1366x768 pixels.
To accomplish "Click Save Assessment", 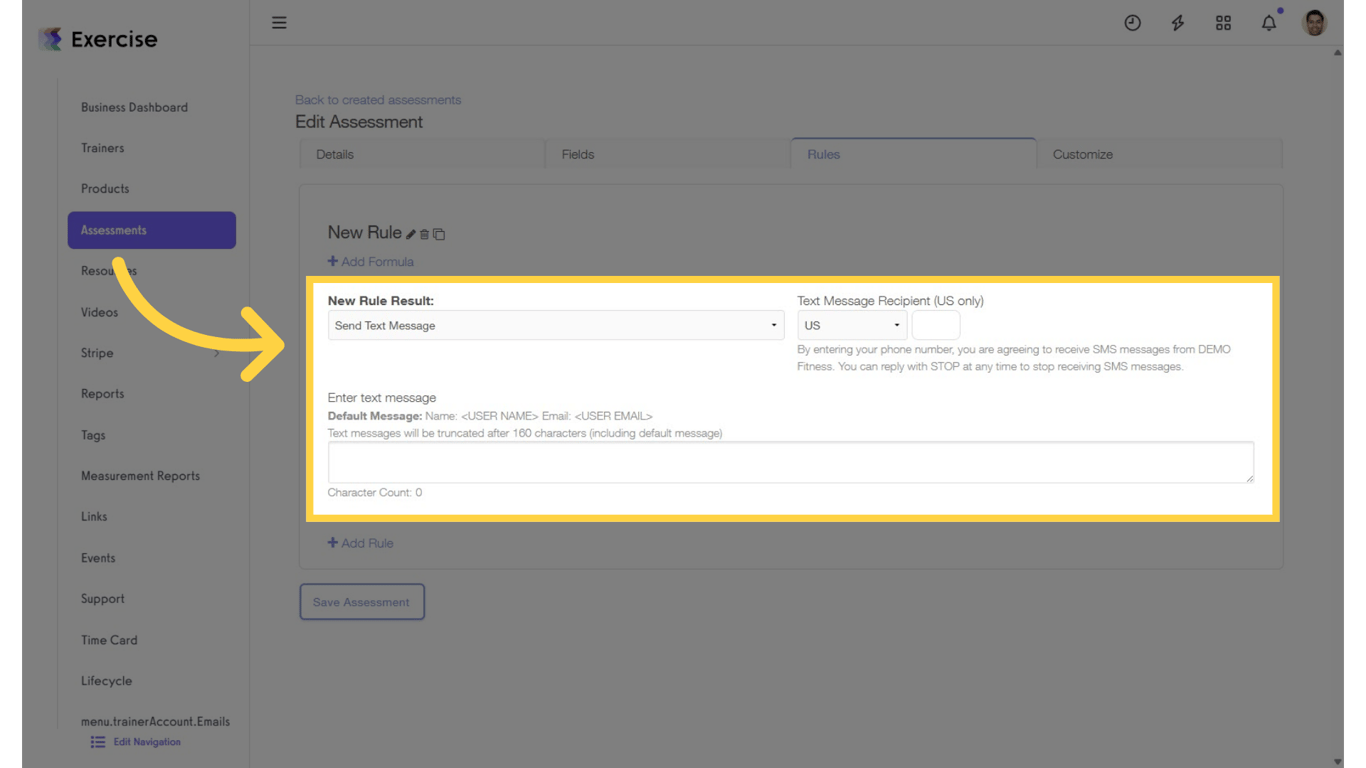I will 362,601.
